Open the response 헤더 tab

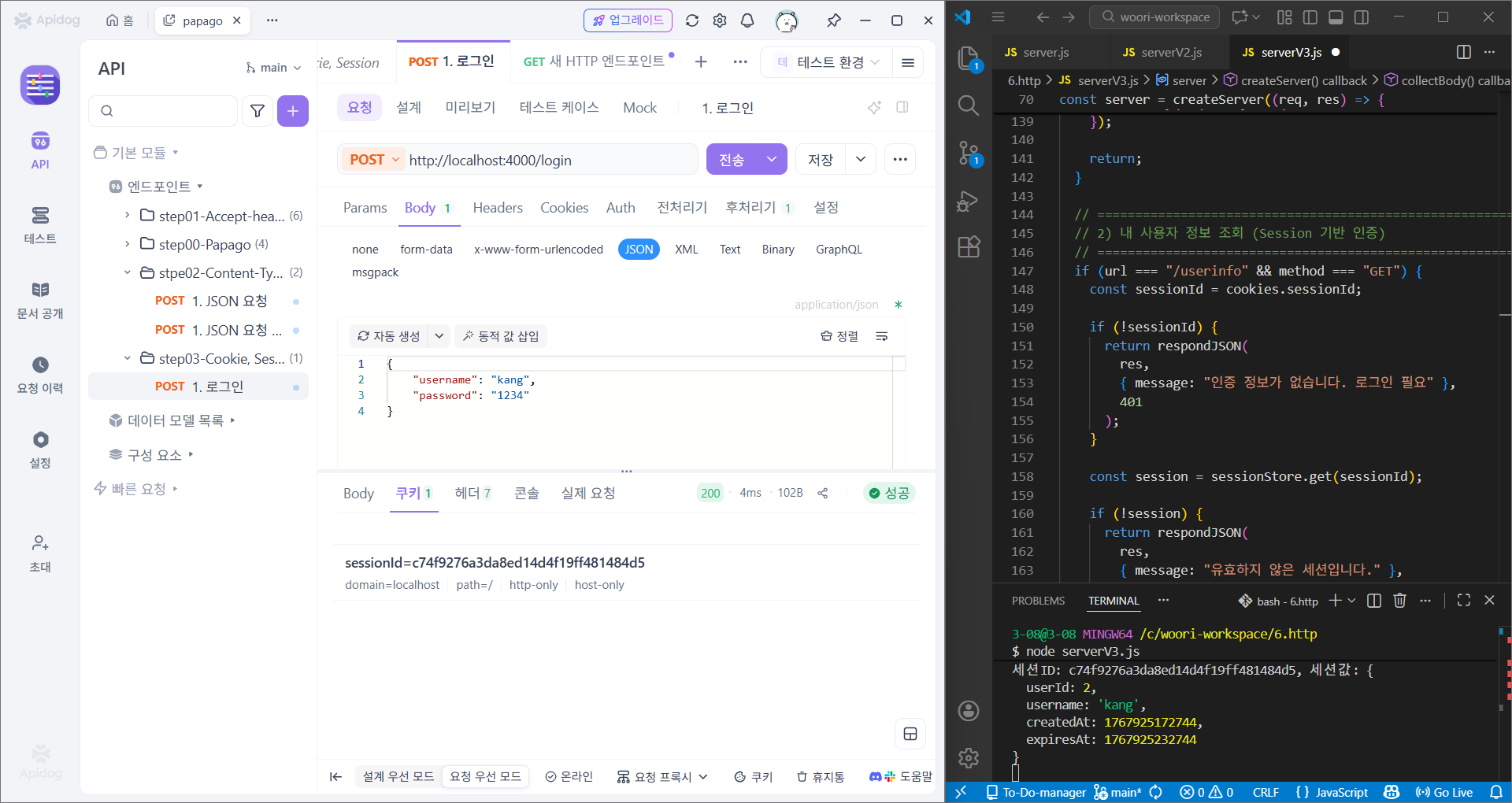pos(473,493)
